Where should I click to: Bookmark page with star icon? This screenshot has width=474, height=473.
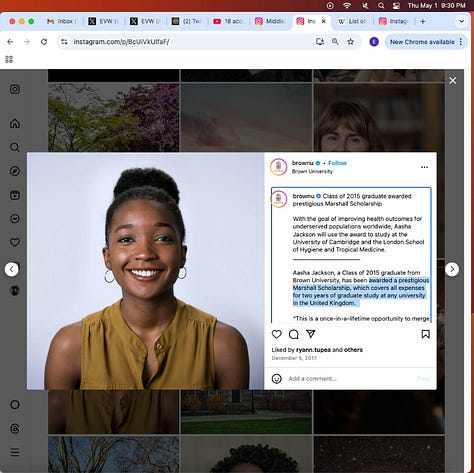click(350, 42)
